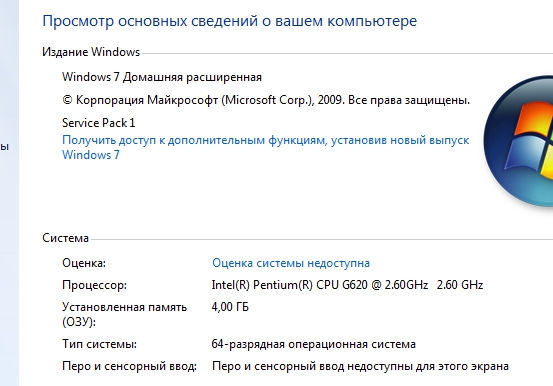553x386 pixels.
Task: Click the heading 'Просмотр основных сведений о вашем компьютере'
Action: tap(230, 21)
